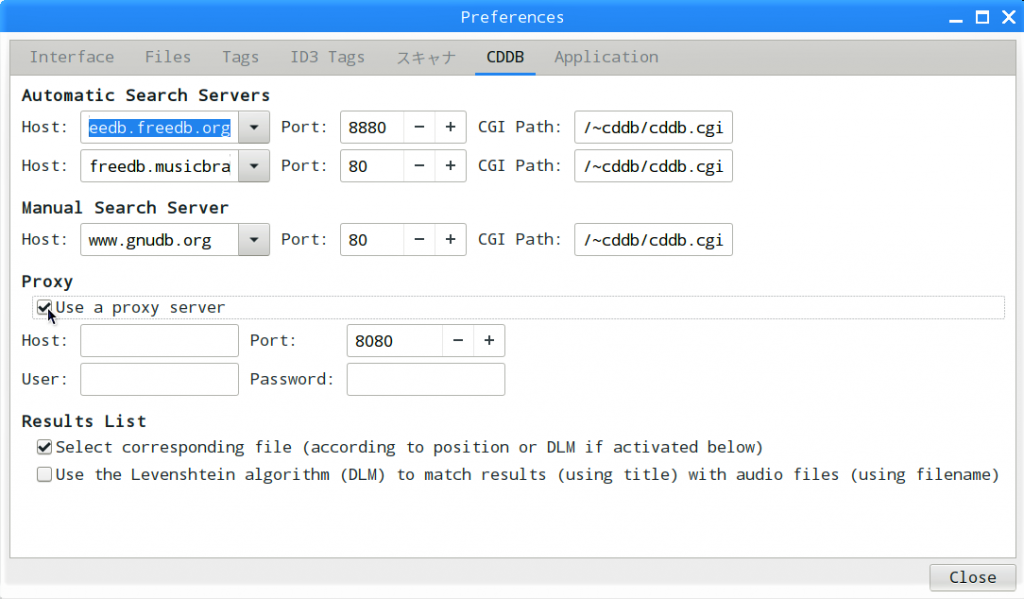Expand the freedb.freedb.org host dropdown
Viewport: 1024px width, 599px height.
(x=254, y=127)
